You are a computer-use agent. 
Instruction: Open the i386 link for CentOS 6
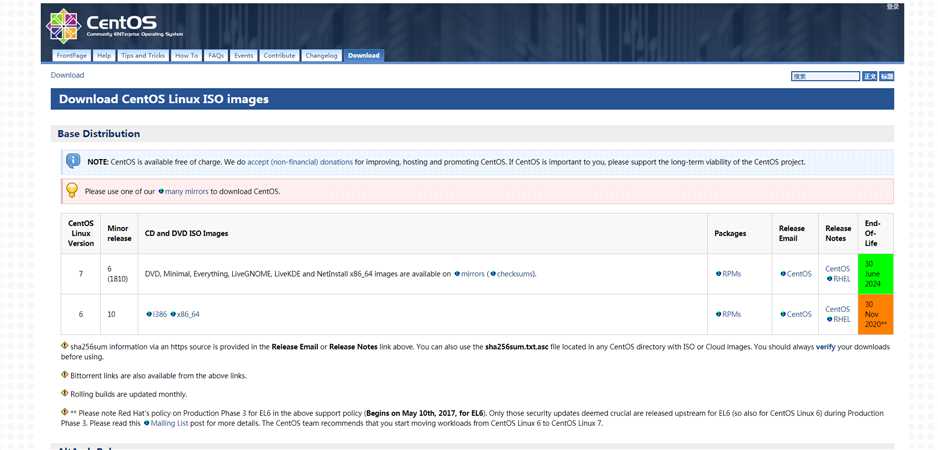coord(160,314)
